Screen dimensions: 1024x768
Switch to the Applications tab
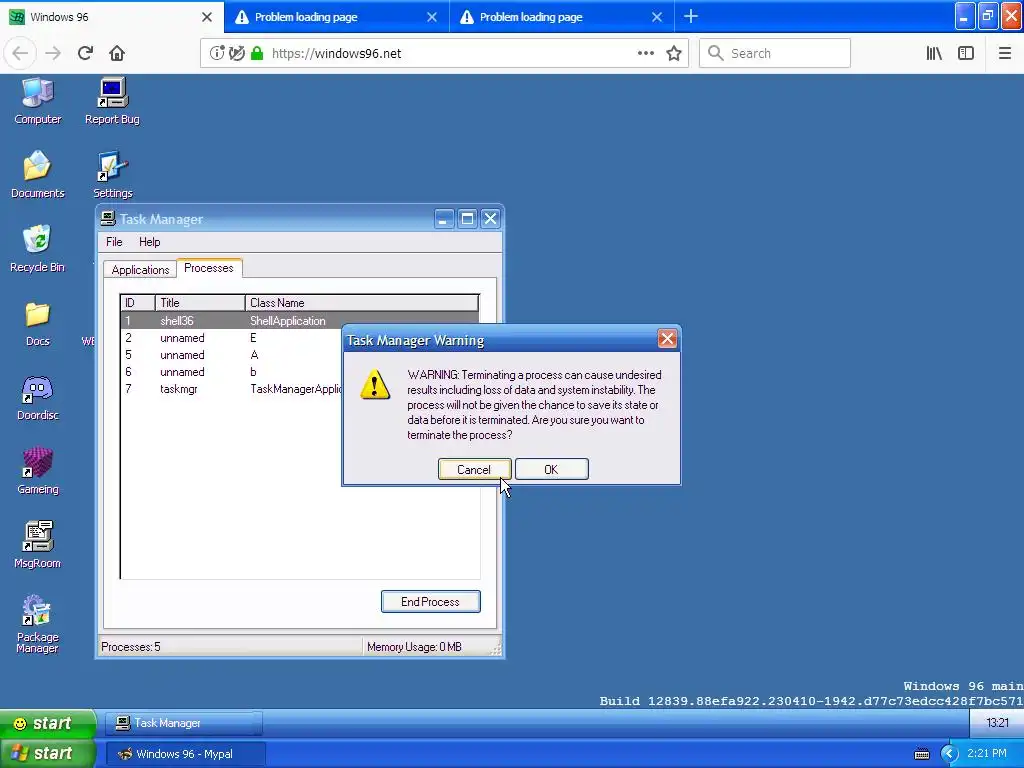click(140, 269)
